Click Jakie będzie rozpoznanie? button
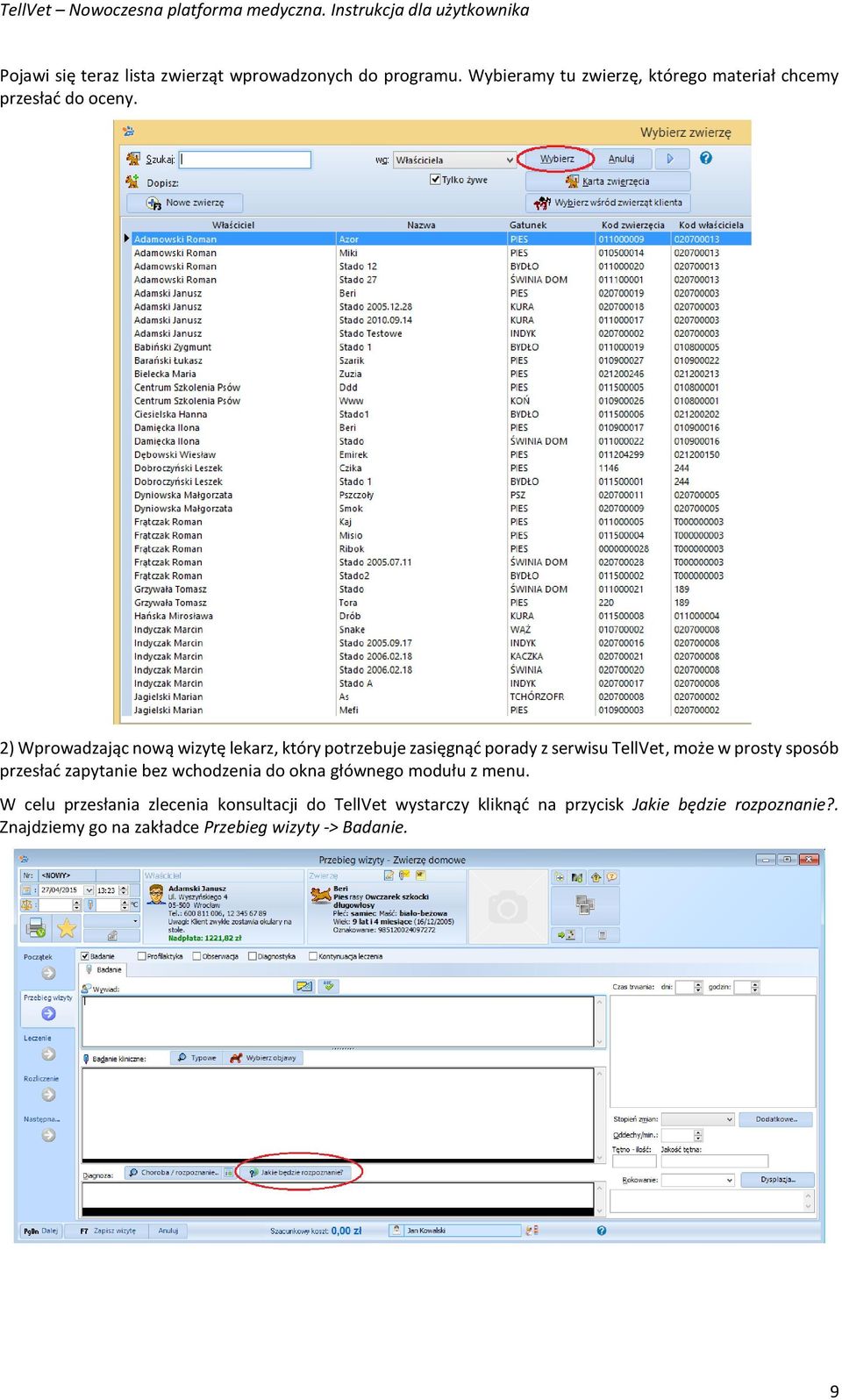The width and height of the screenshot is (842, 1400). [x=296, y=1172]
